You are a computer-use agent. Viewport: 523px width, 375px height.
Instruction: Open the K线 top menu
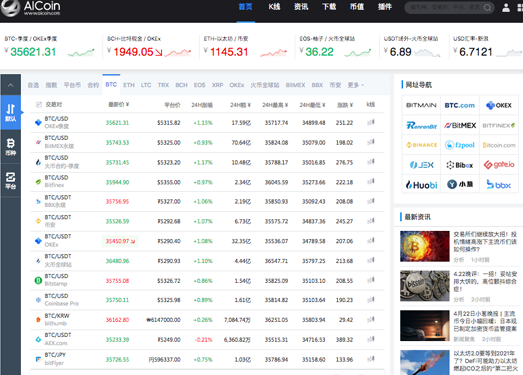pos(274,7)
